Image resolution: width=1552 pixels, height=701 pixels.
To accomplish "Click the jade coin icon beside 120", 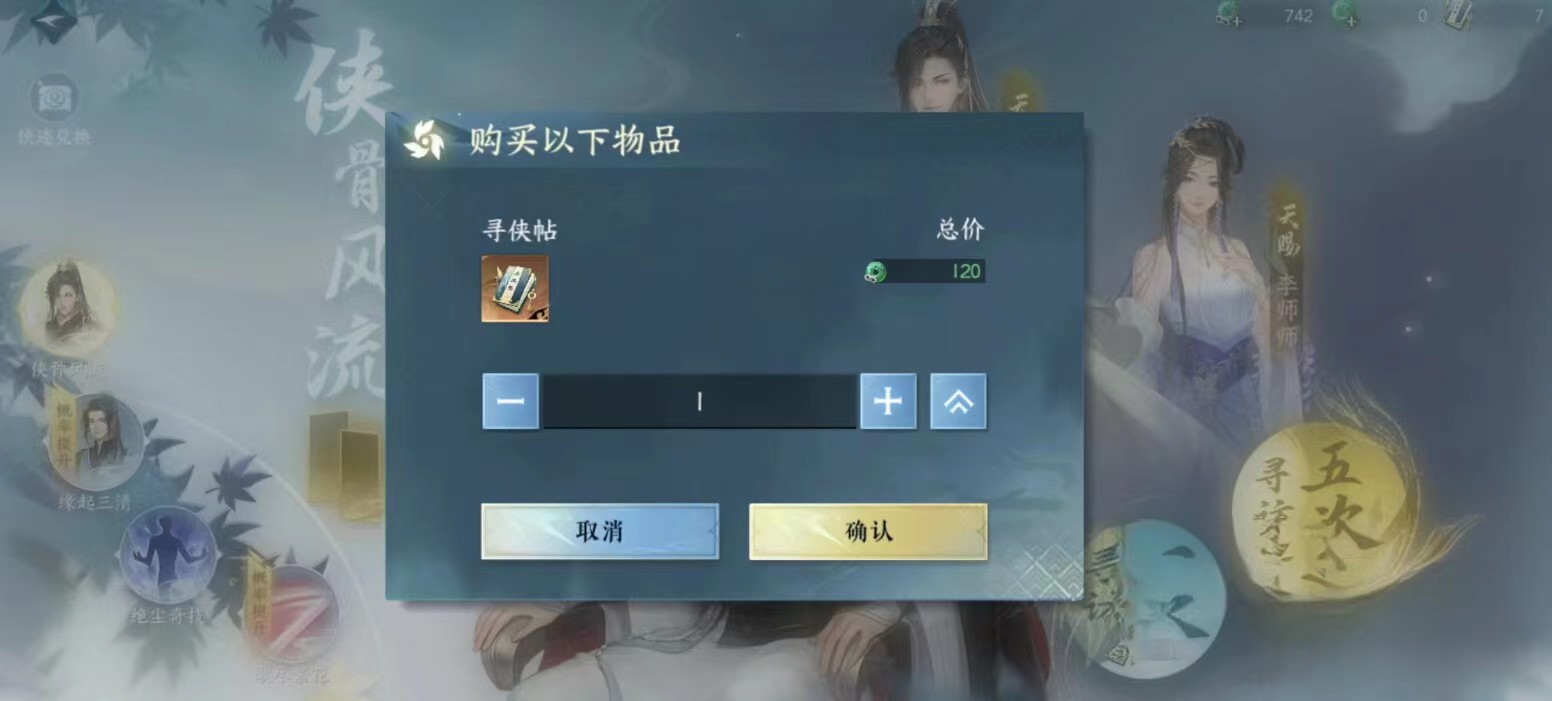I will pyautogui.click(x=876, y=271).
